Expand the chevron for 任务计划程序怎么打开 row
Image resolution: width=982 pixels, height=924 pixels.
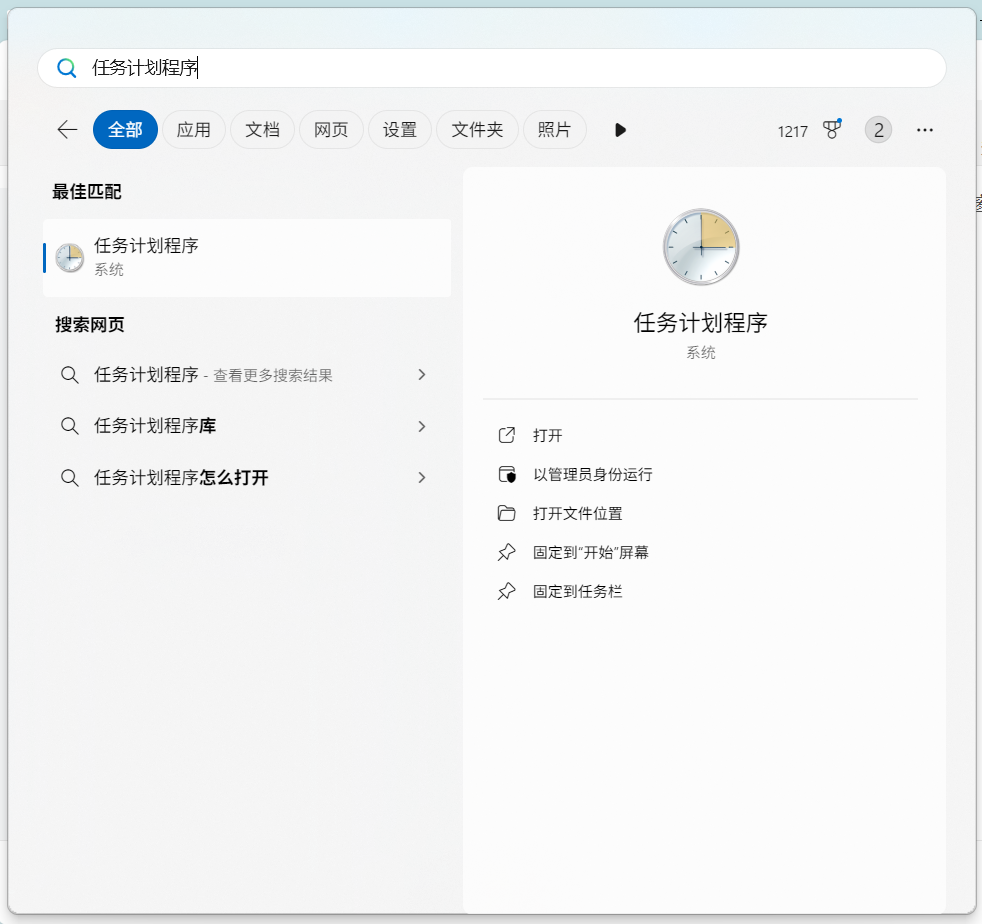tap(421, 477)
